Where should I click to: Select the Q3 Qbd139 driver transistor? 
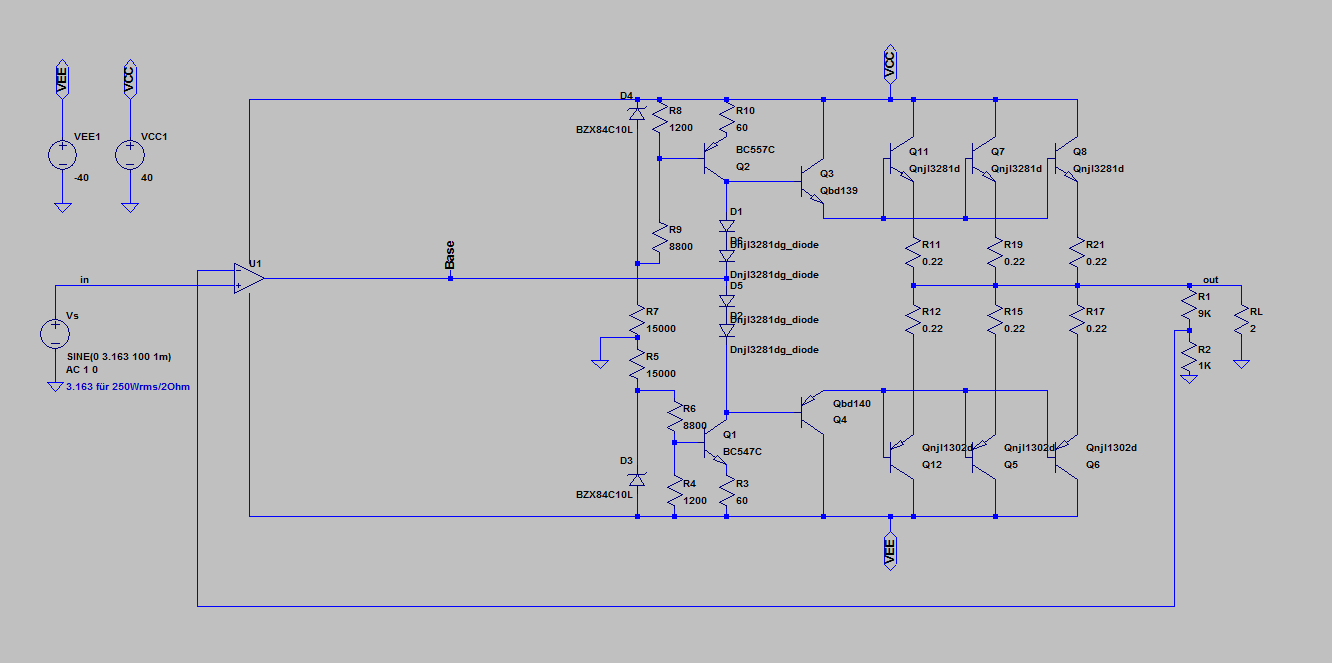(813, 182)
